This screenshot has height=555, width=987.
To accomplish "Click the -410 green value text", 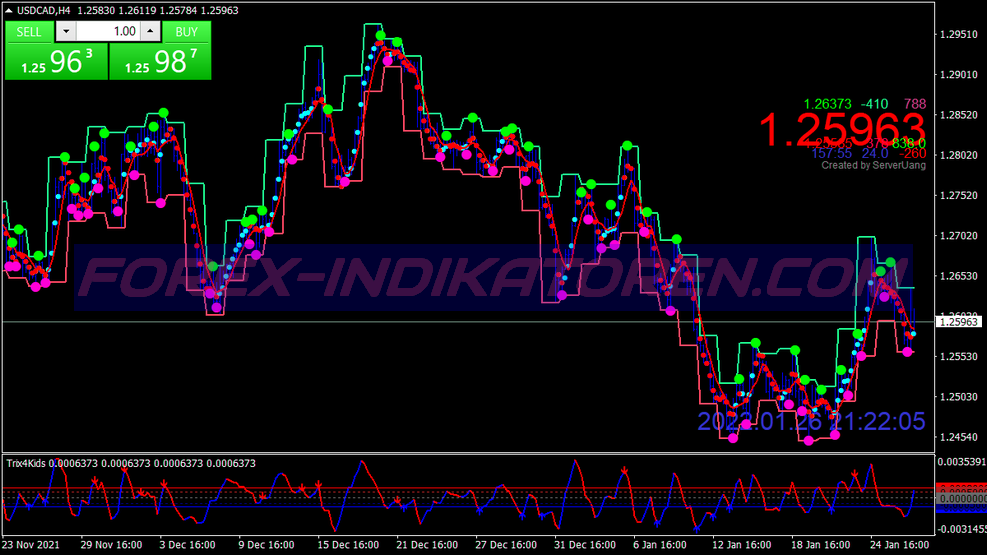I will (x=874, y=104).
